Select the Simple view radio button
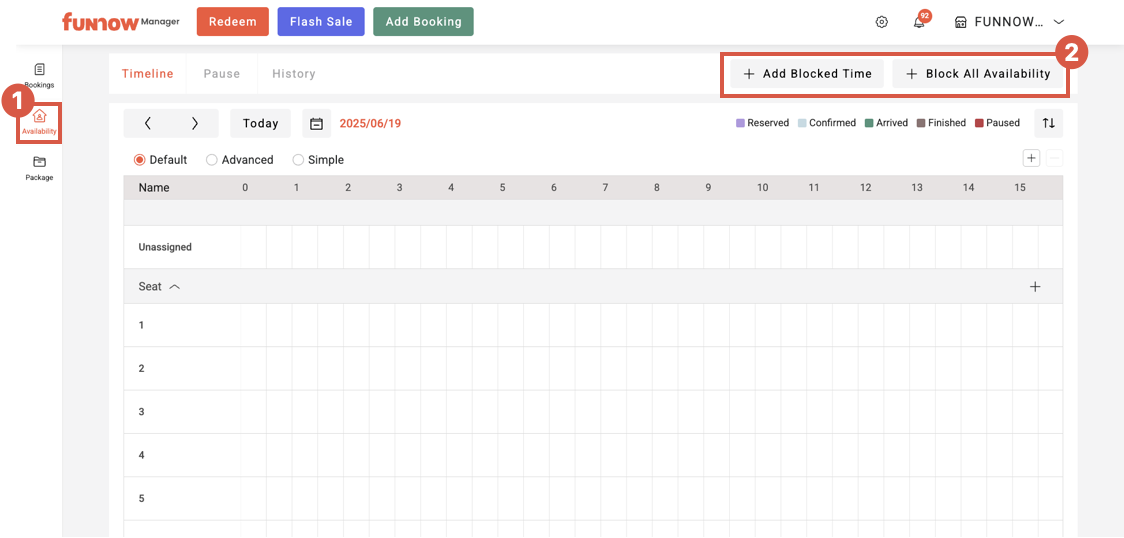The width and height of the screenshot is (1124, 538). click(x=298, y=160)
